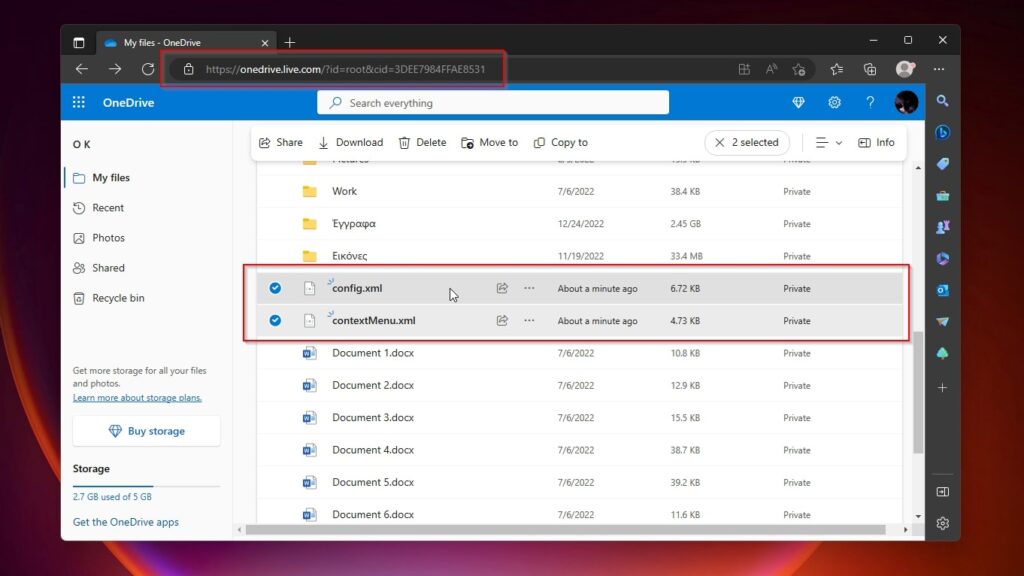Share the config.xml file via row icon
The image size is (1024, 576).
click(x=502, y=288)
